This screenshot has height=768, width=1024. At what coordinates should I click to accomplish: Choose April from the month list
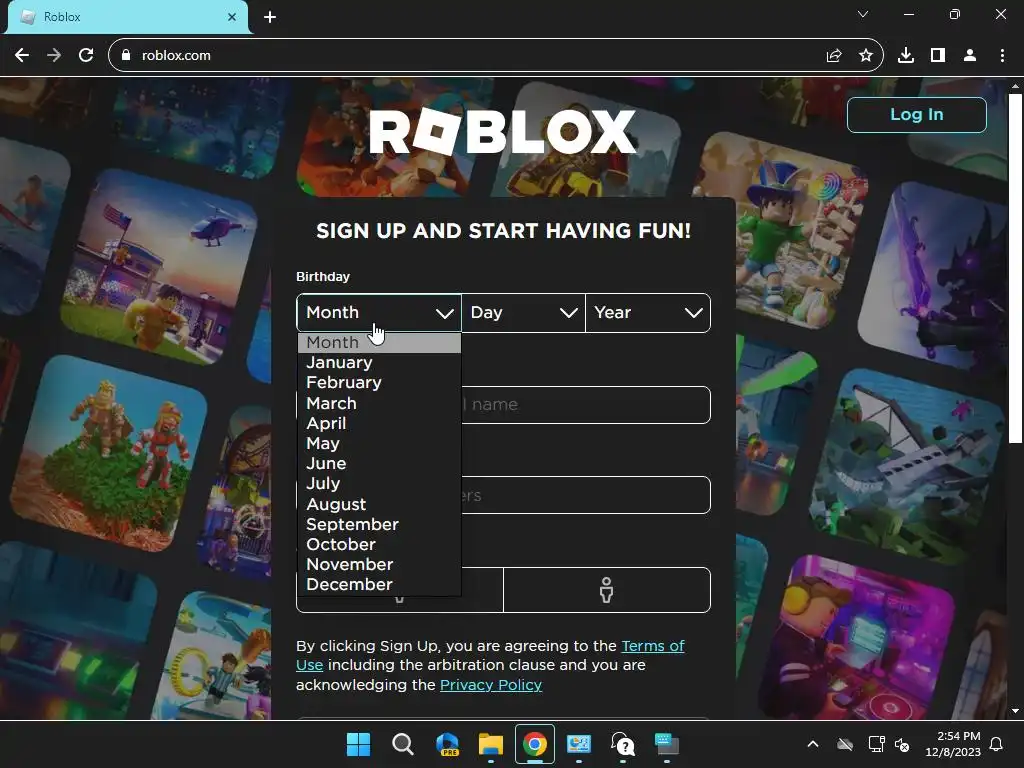(x=379, y=424)
